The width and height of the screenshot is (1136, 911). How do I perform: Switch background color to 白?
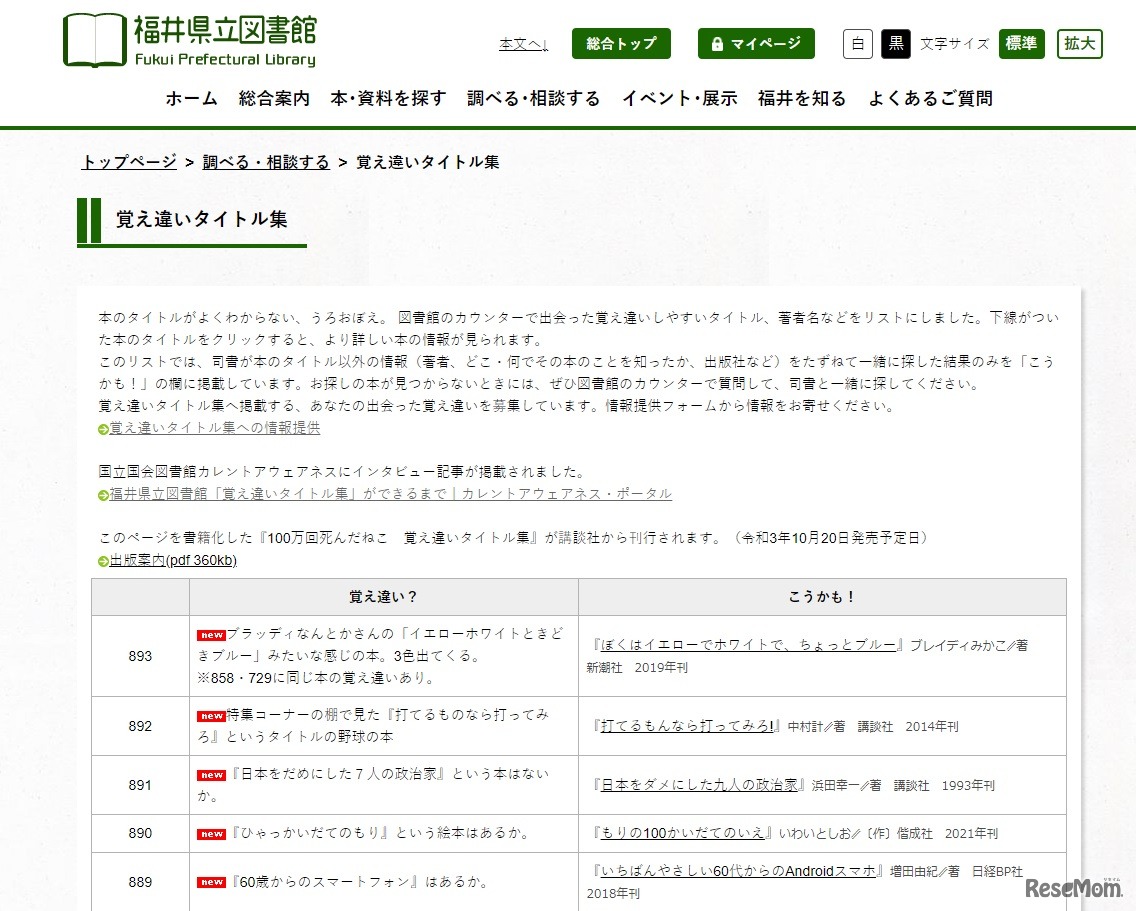tap(857, 44)
